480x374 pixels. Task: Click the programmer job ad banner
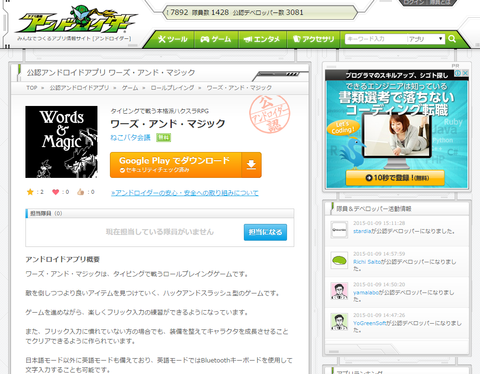397,128
